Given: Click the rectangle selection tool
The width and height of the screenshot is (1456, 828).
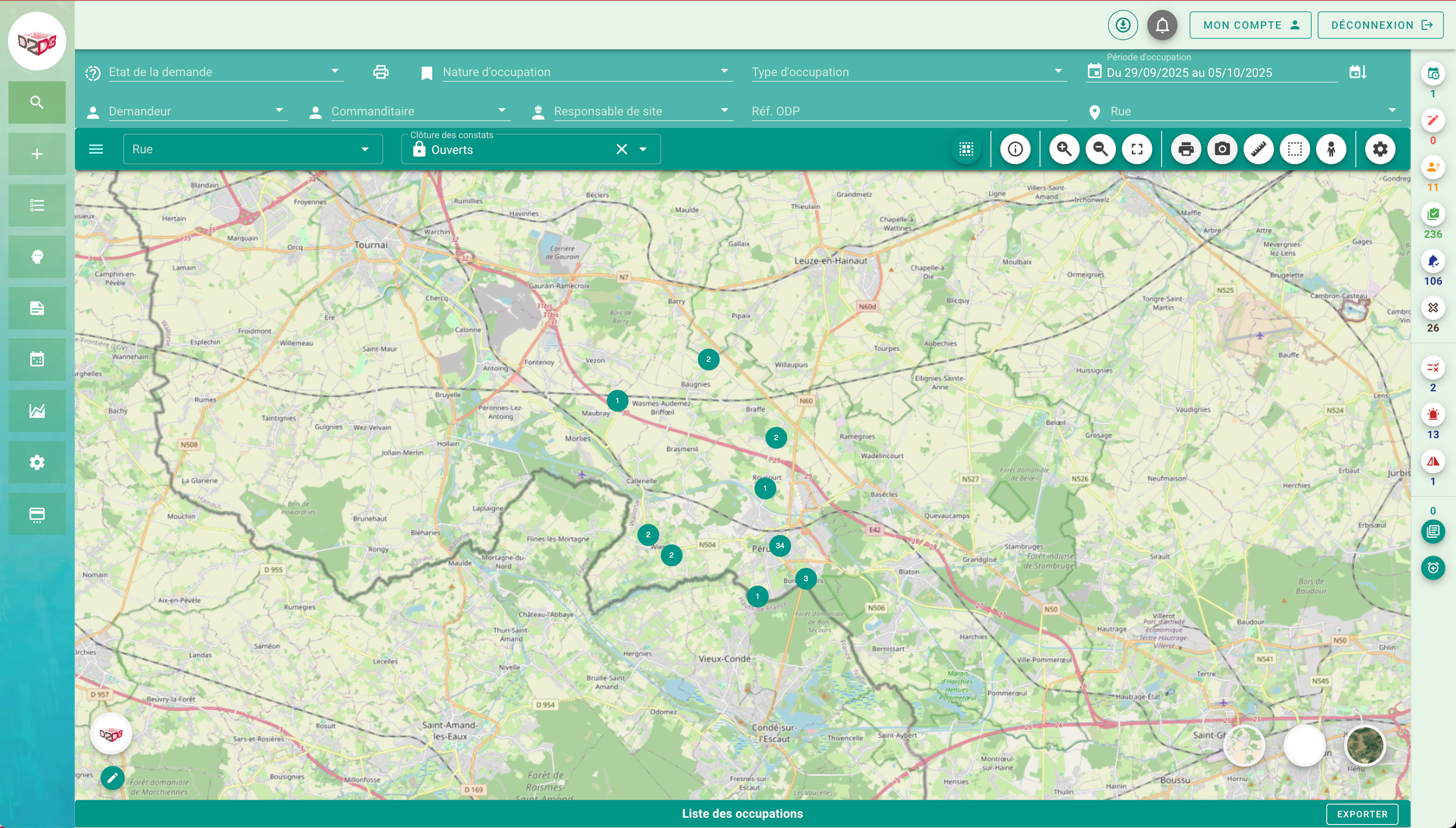Looking at the screenshot, I should click(1294, 149).
